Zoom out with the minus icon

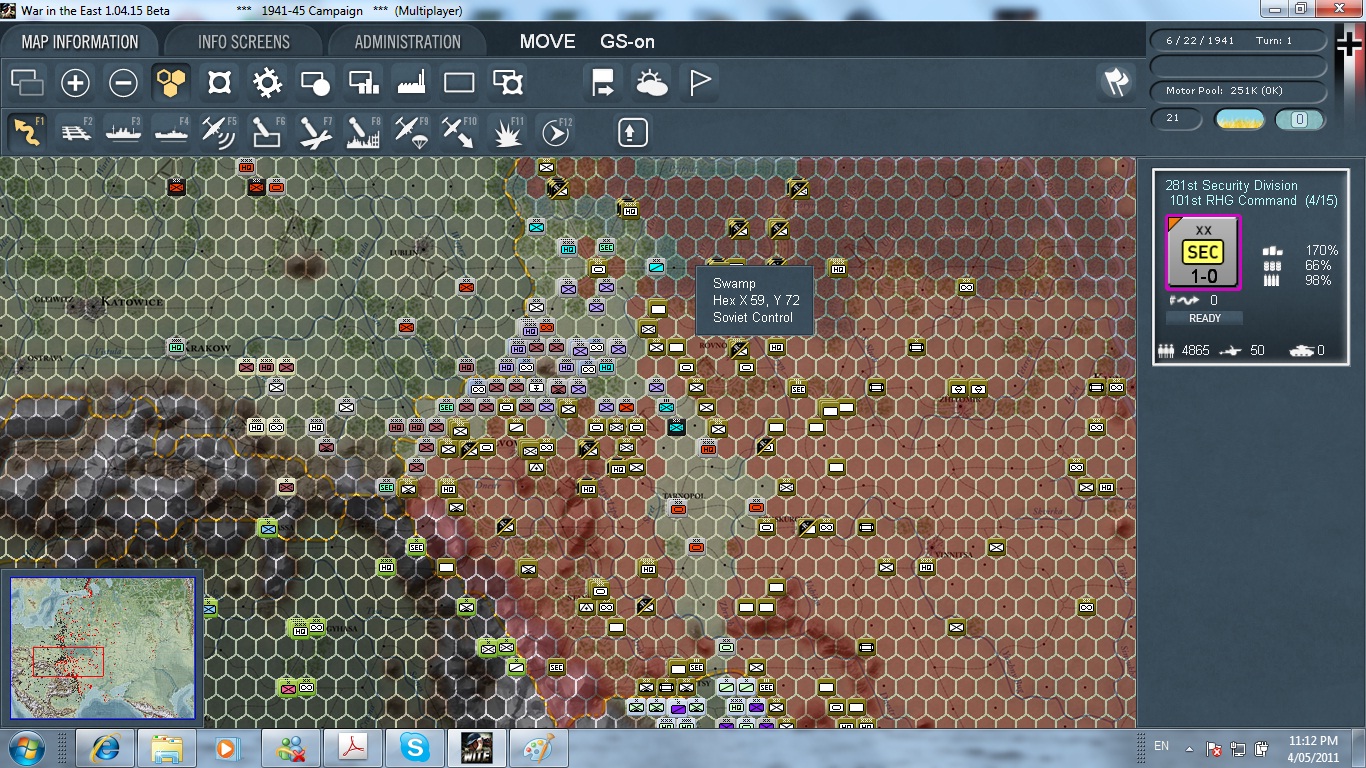(x=124, y=83)
